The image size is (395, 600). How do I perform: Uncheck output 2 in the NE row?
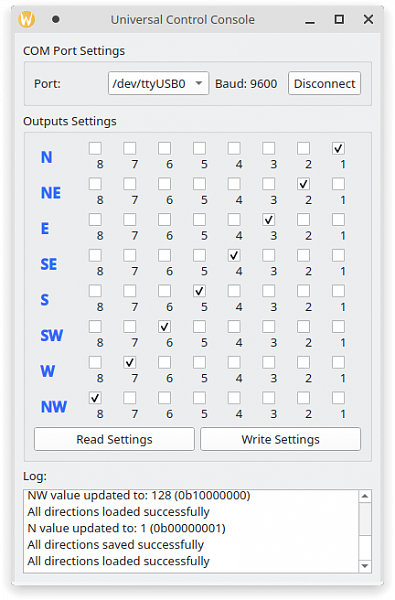304,184
